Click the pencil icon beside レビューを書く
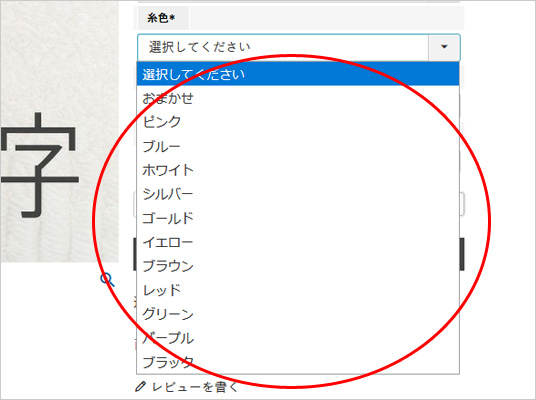536x400 pixels. pos(140,387)
